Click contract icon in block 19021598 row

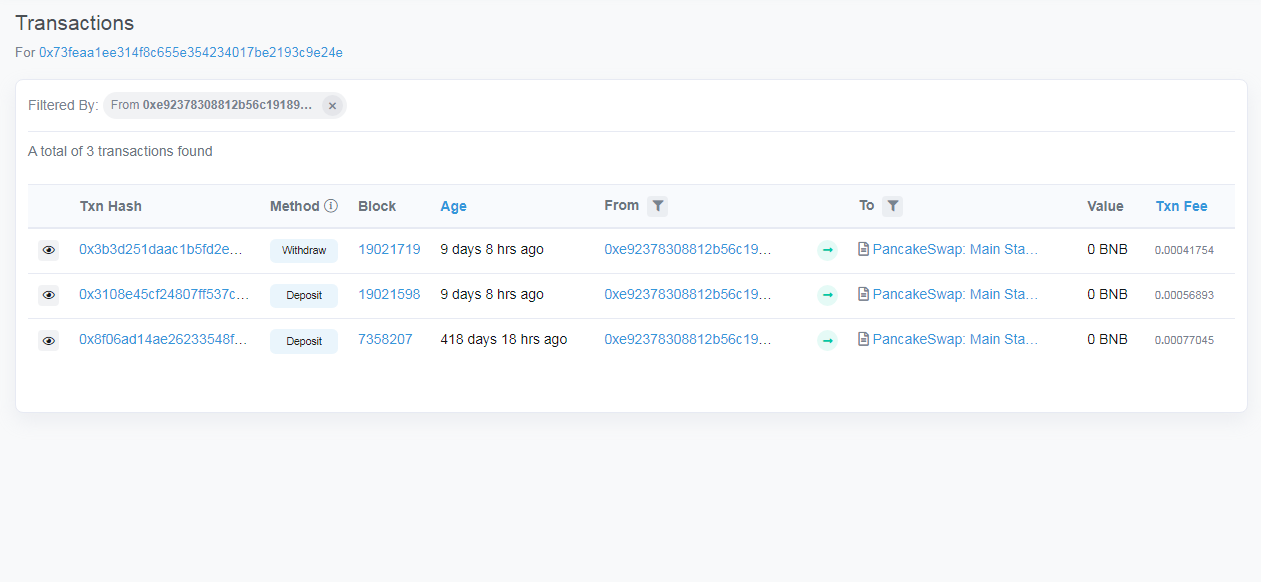click(863, 294)
